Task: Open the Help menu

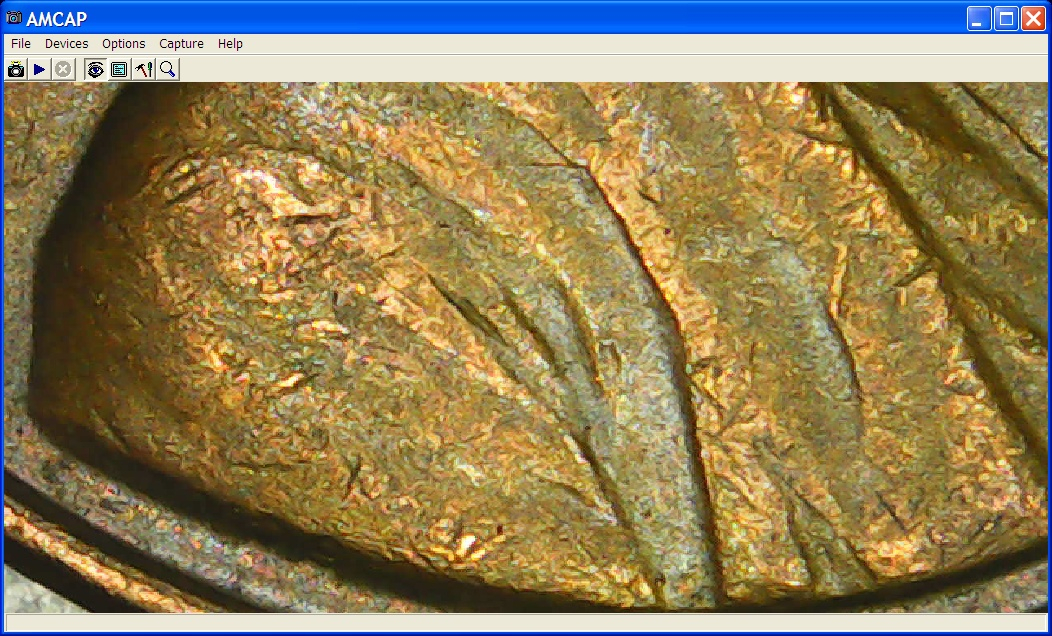Action: click(230, 44)
